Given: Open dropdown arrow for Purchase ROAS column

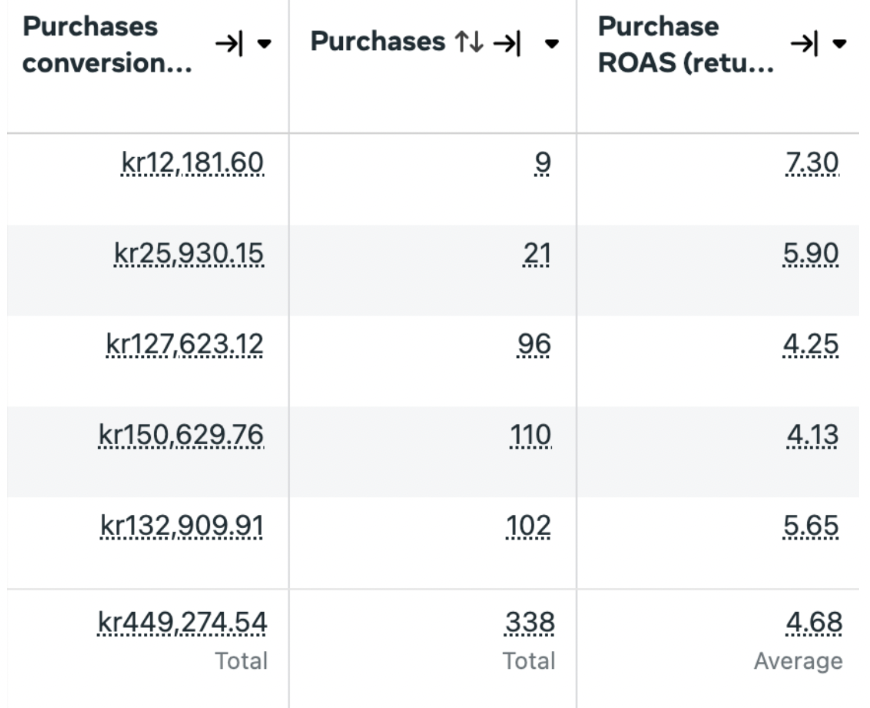Looking at the screenshot, I should tap(839, 43).
